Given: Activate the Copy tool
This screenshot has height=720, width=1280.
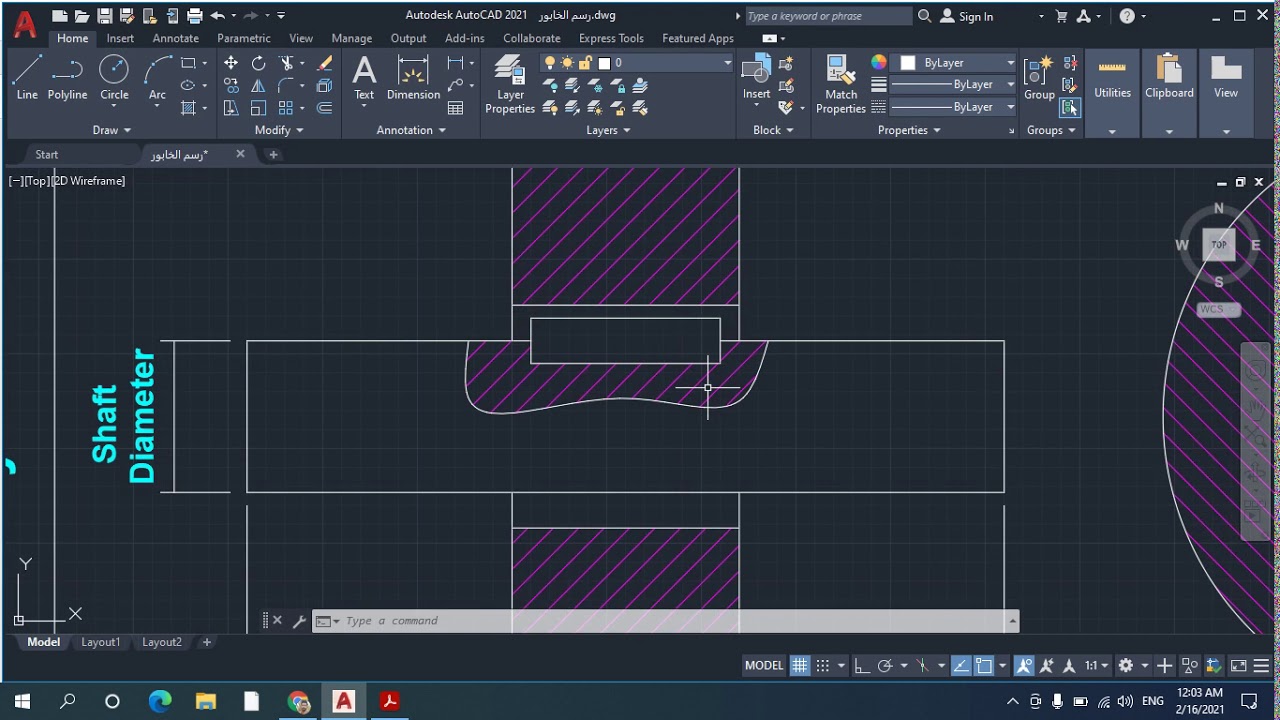Looking at the screenshot, I should click(x=231, y=86).
